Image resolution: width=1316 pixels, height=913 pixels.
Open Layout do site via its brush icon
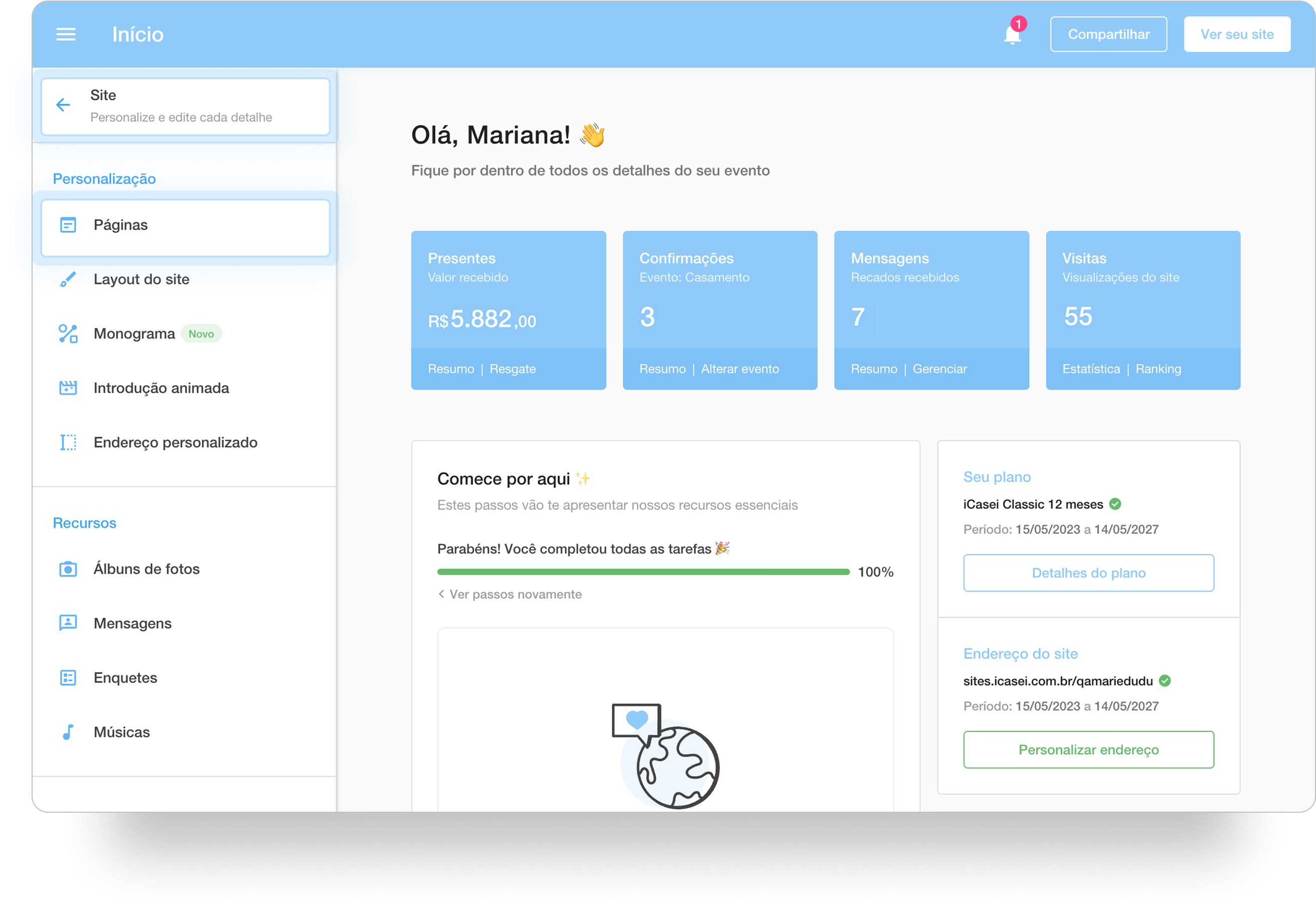68,279
